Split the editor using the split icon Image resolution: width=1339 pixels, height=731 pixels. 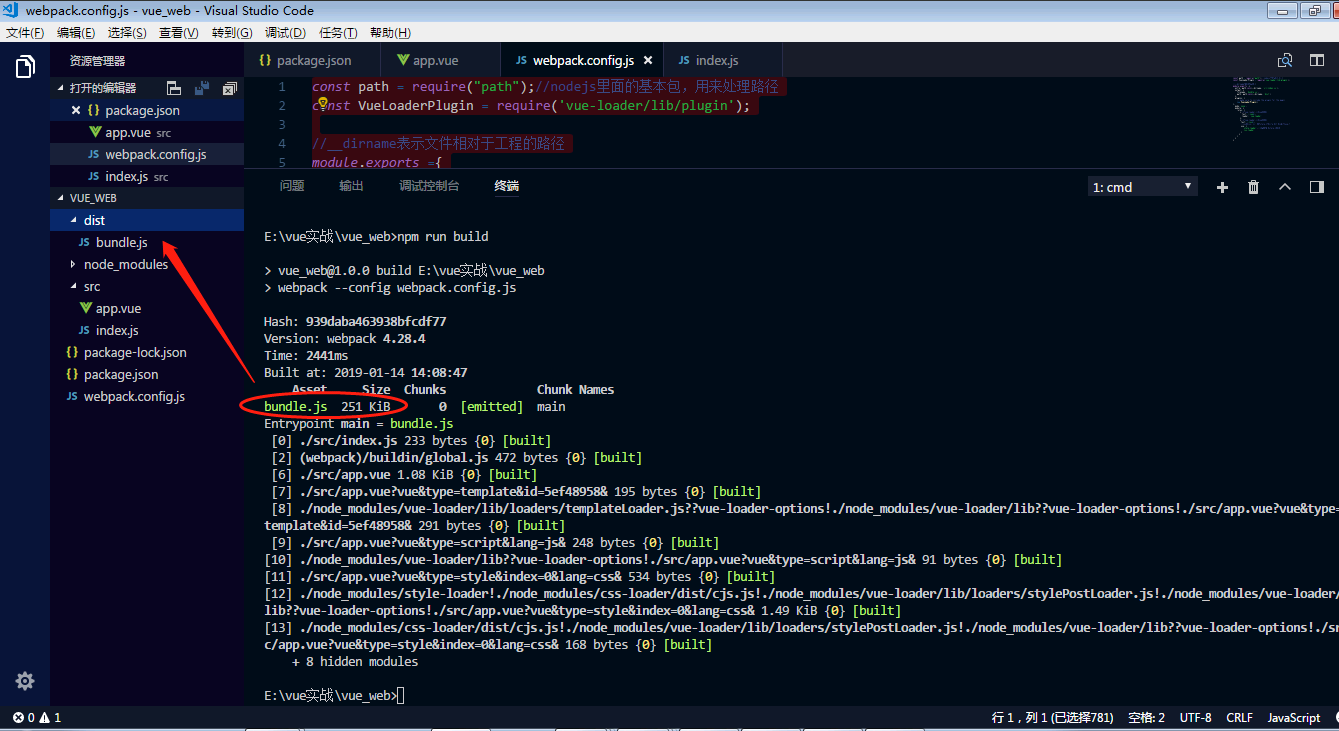tap(1317, 60)
